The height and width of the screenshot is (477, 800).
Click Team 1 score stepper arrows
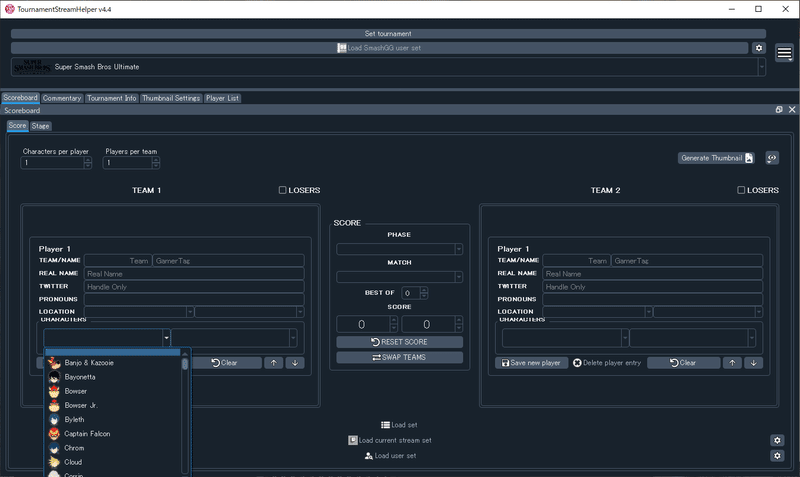(393, 324)
